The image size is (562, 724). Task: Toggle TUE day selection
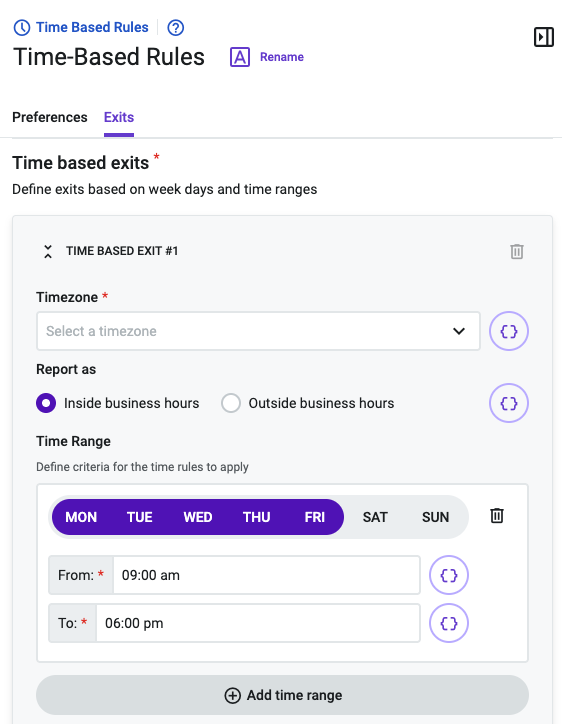pyautogui.click(x=139, y=517)
